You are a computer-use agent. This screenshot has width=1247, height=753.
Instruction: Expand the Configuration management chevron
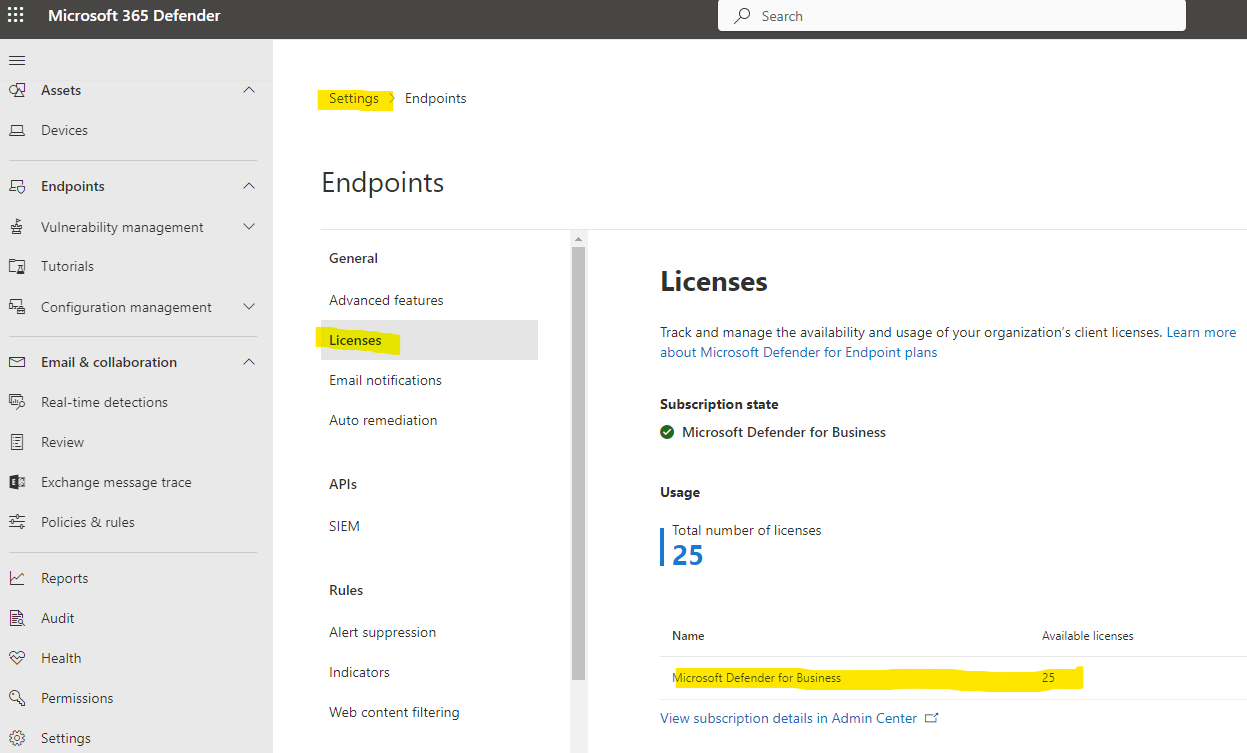click(x=249, y=307)
